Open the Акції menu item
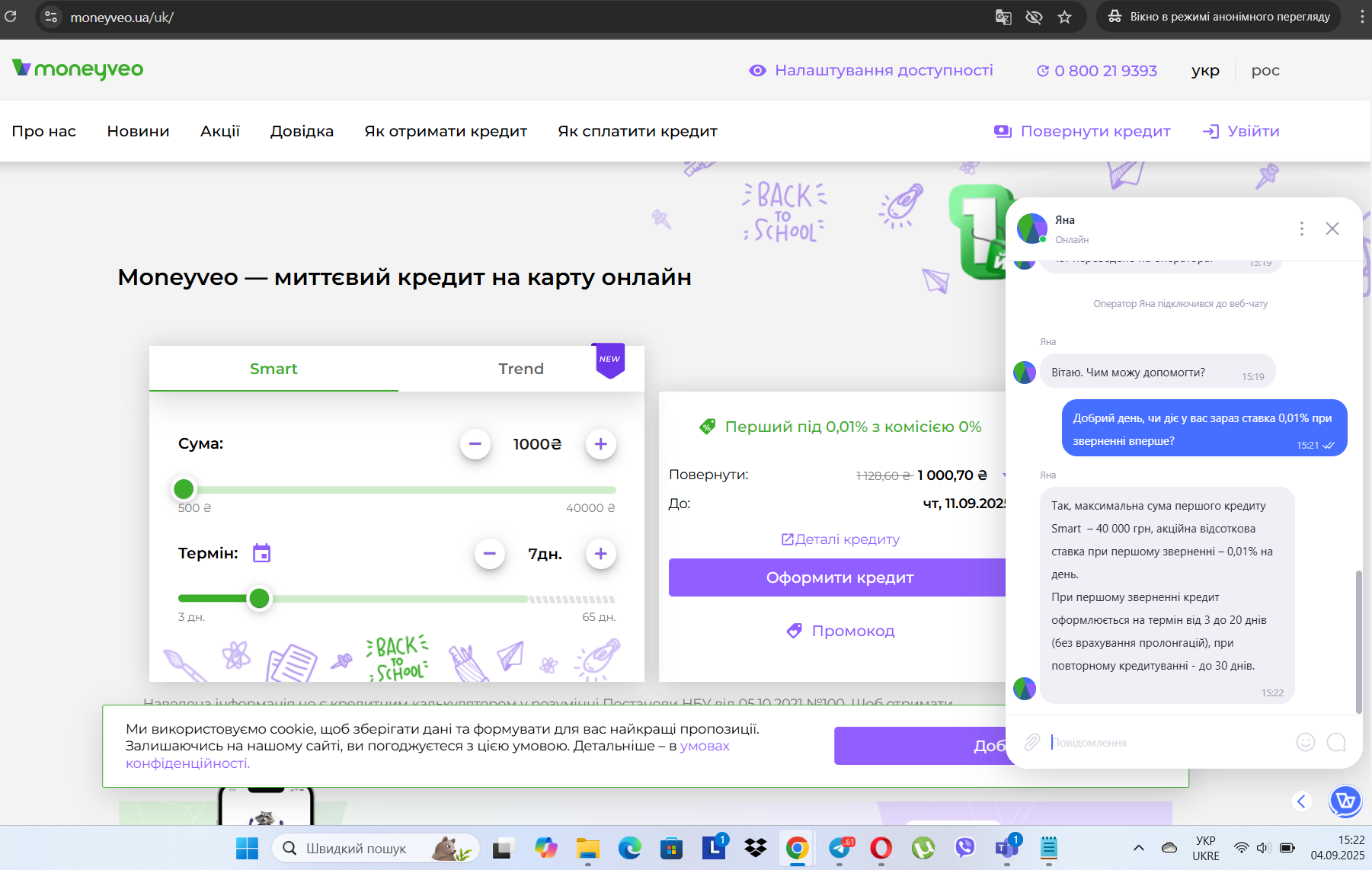This screenshot has width=1372, height=870. 220,131
